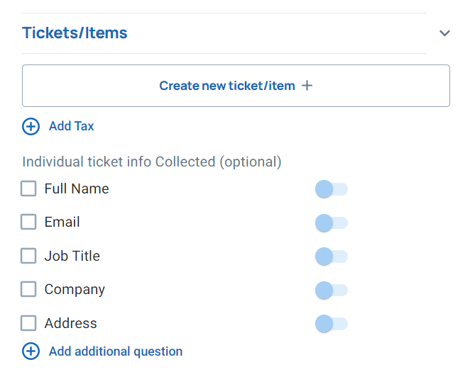
Task: Click the Add additional question plus icon
Action: pos(31,351)
